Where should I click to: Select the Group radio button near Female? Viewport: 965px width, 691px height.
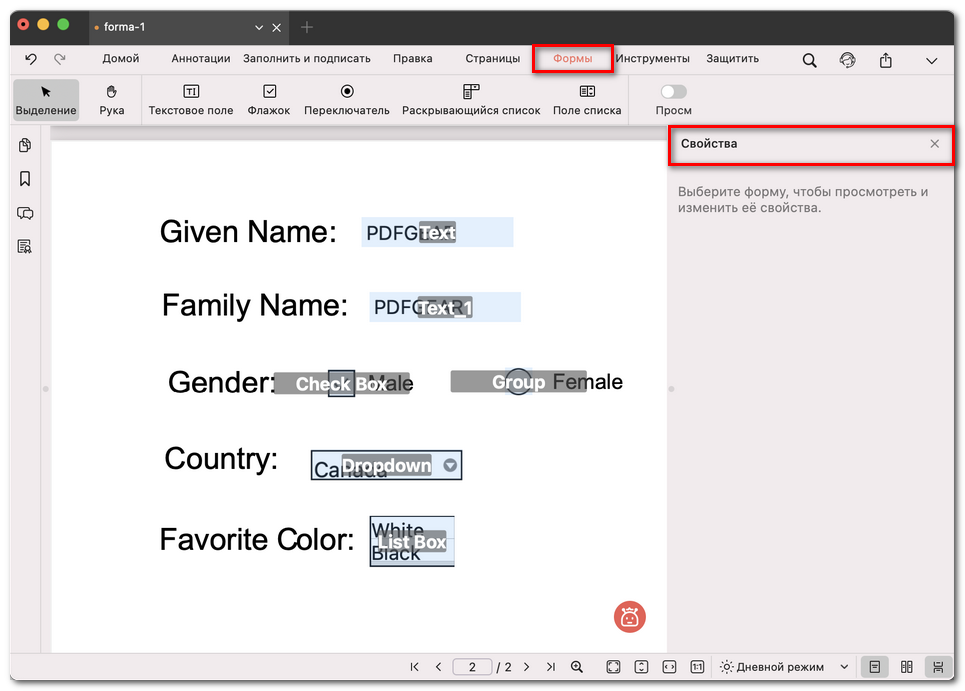[518, 382]
